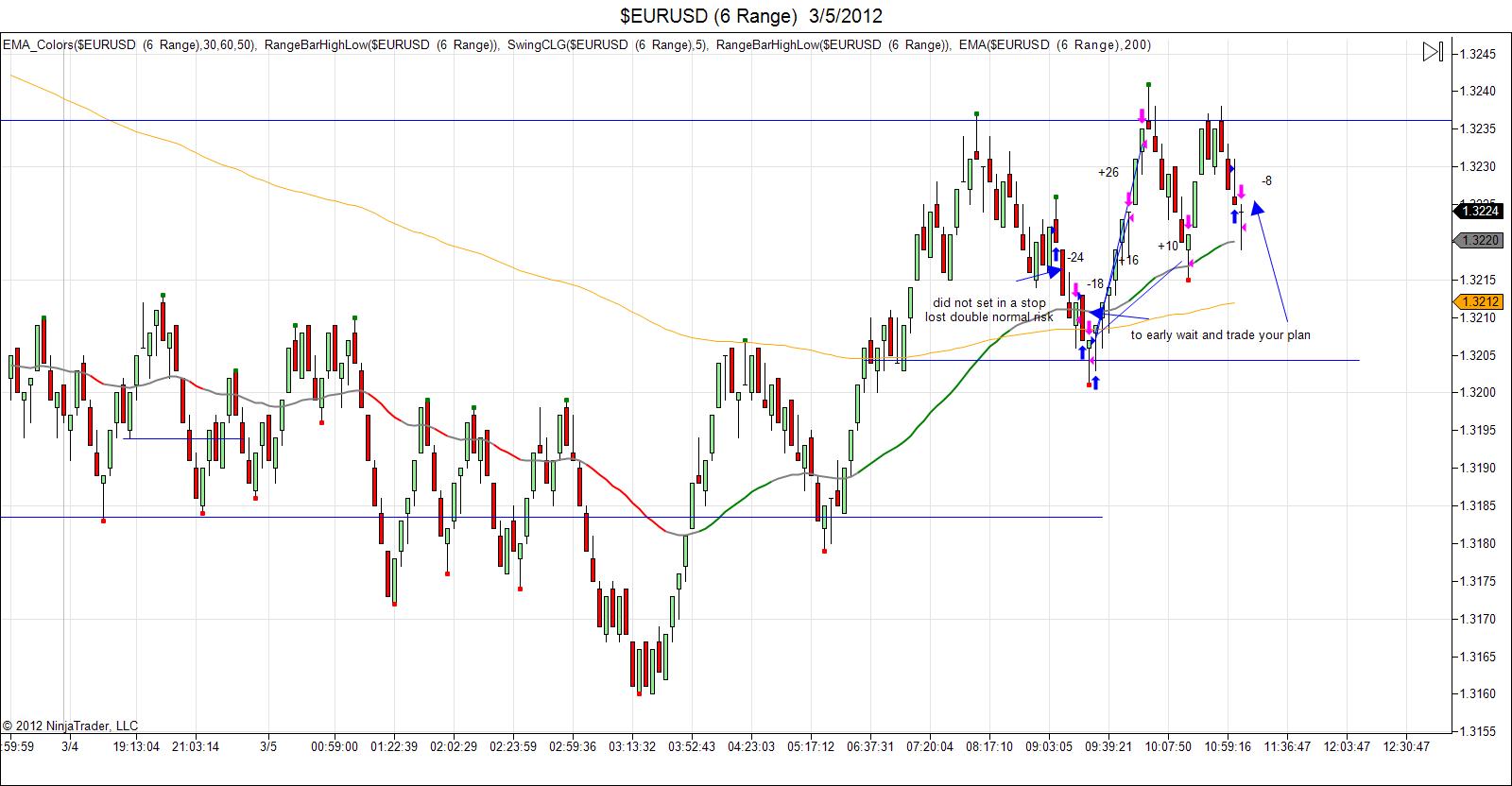Click the +16 trade result label
This screenshot has height=786, width=1512.
point(1128,260)
